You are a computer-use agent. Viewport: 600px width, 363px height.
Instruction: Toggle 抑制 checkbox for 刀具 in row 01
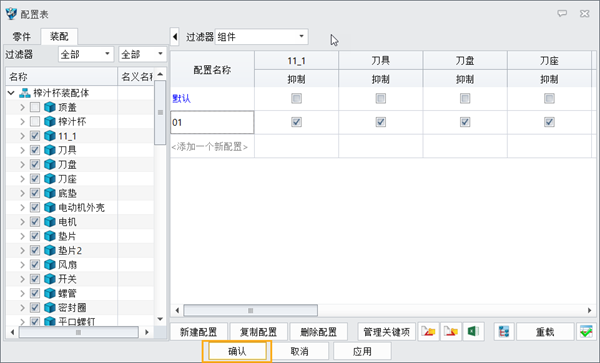(381, 122)
